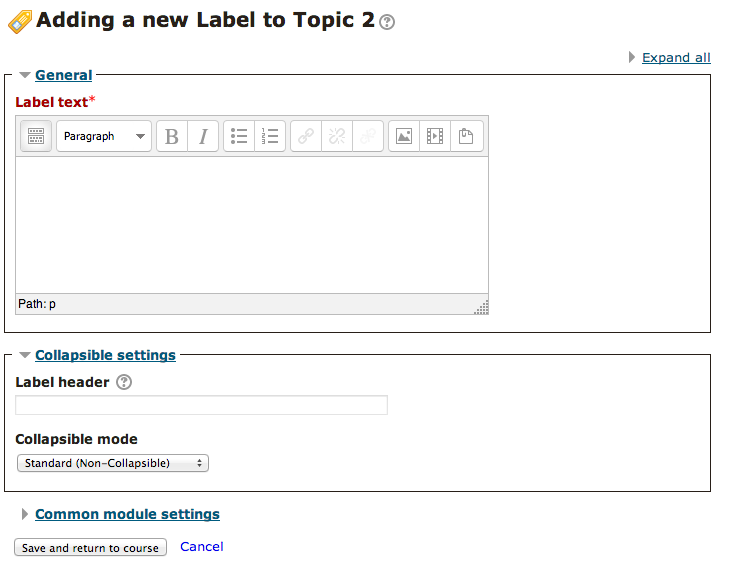Click Save and return to course
Screen dimensions: 734x564
tap(90, 547)
